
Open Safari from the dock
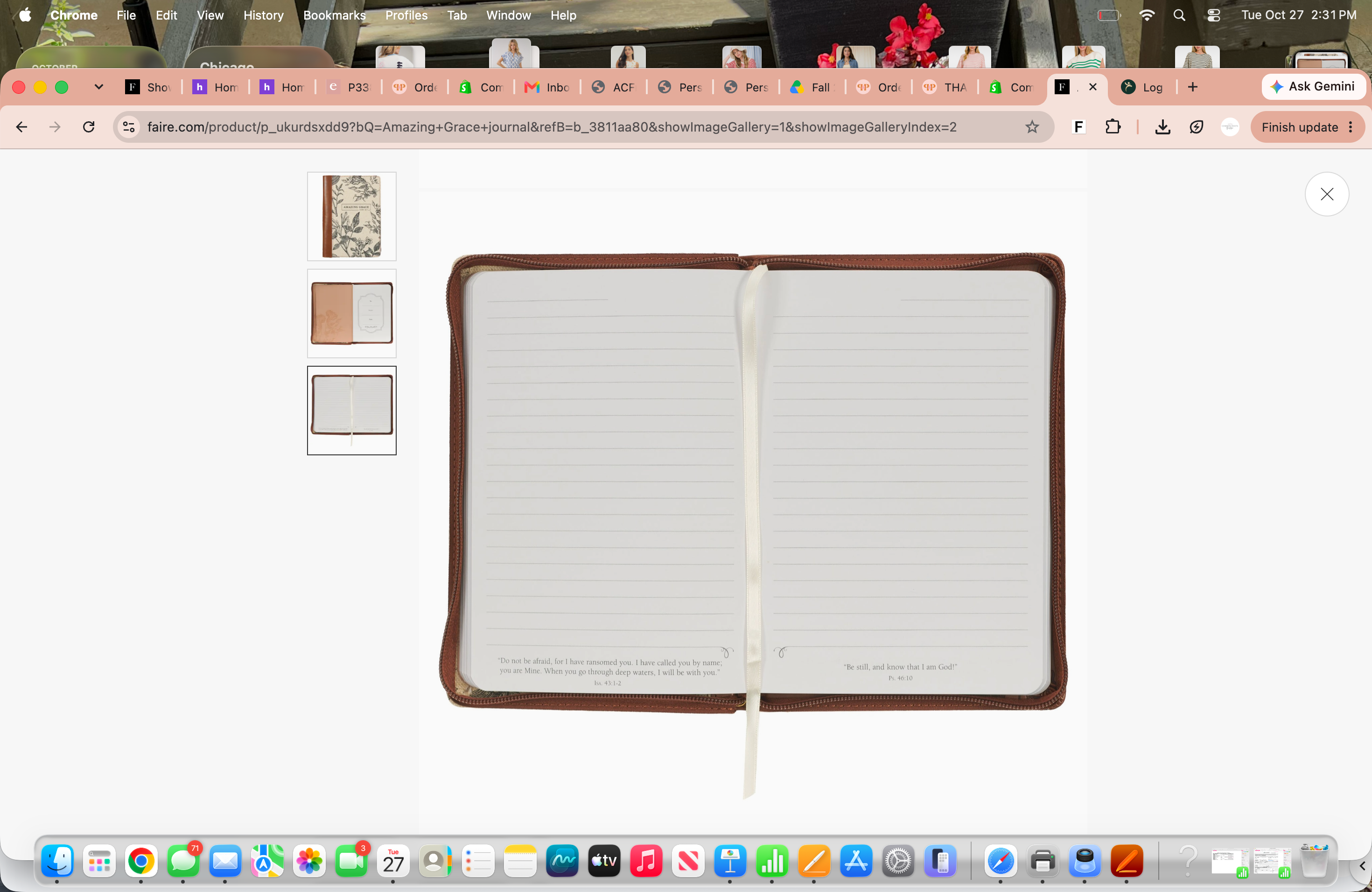[1000, 861]
